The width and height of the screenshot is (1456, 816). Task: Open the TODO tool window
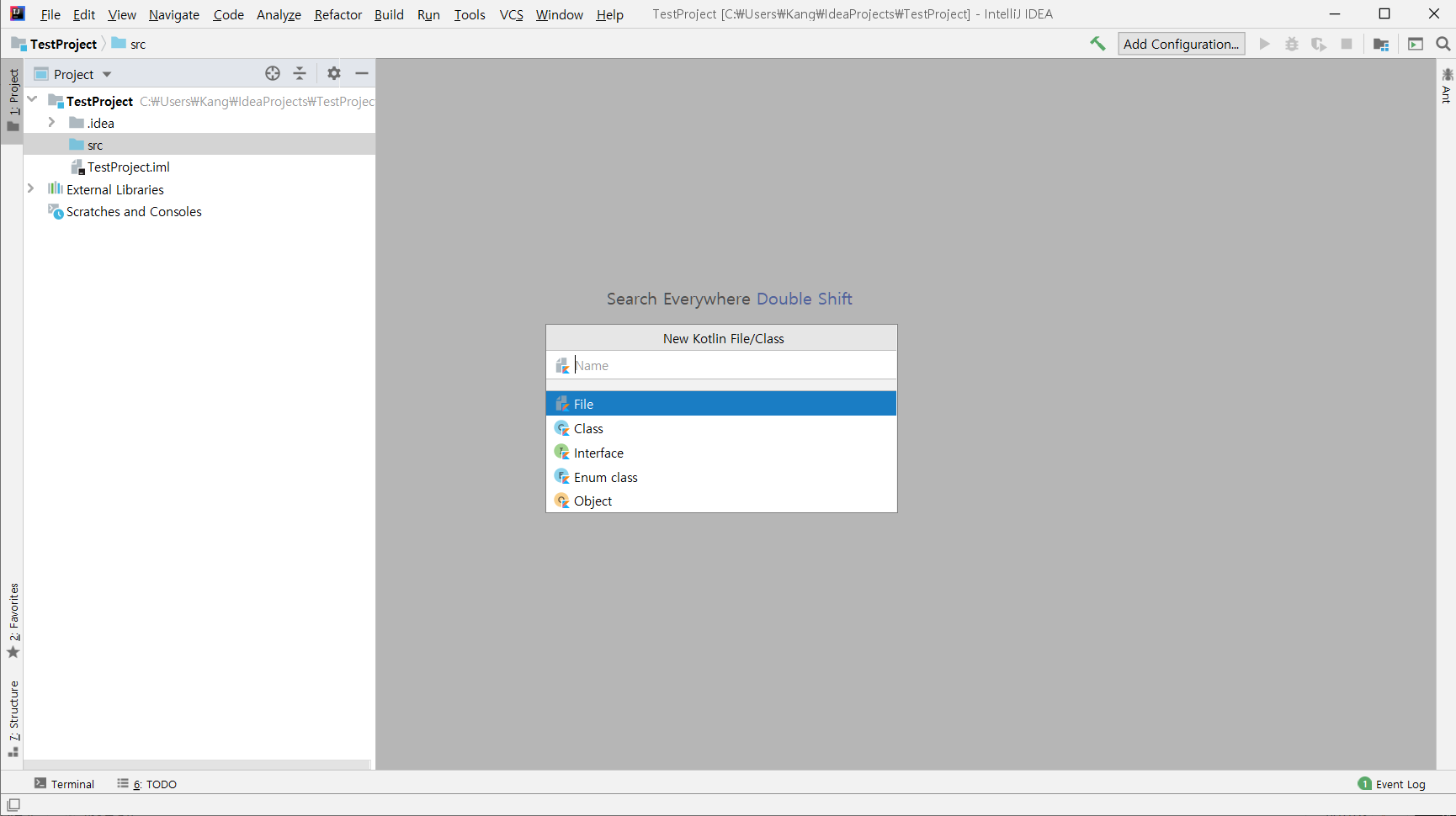click(x=147, y=783)
